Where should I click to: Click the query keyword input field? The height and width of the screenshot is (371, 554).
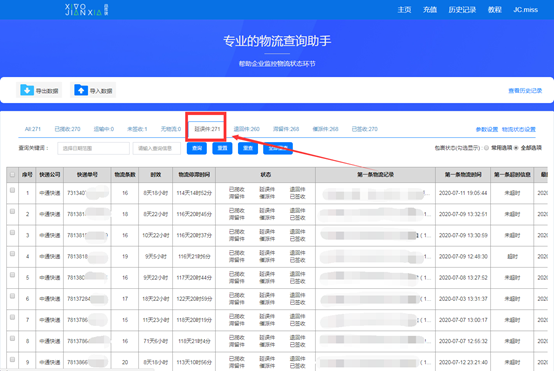tap(157, 148)
